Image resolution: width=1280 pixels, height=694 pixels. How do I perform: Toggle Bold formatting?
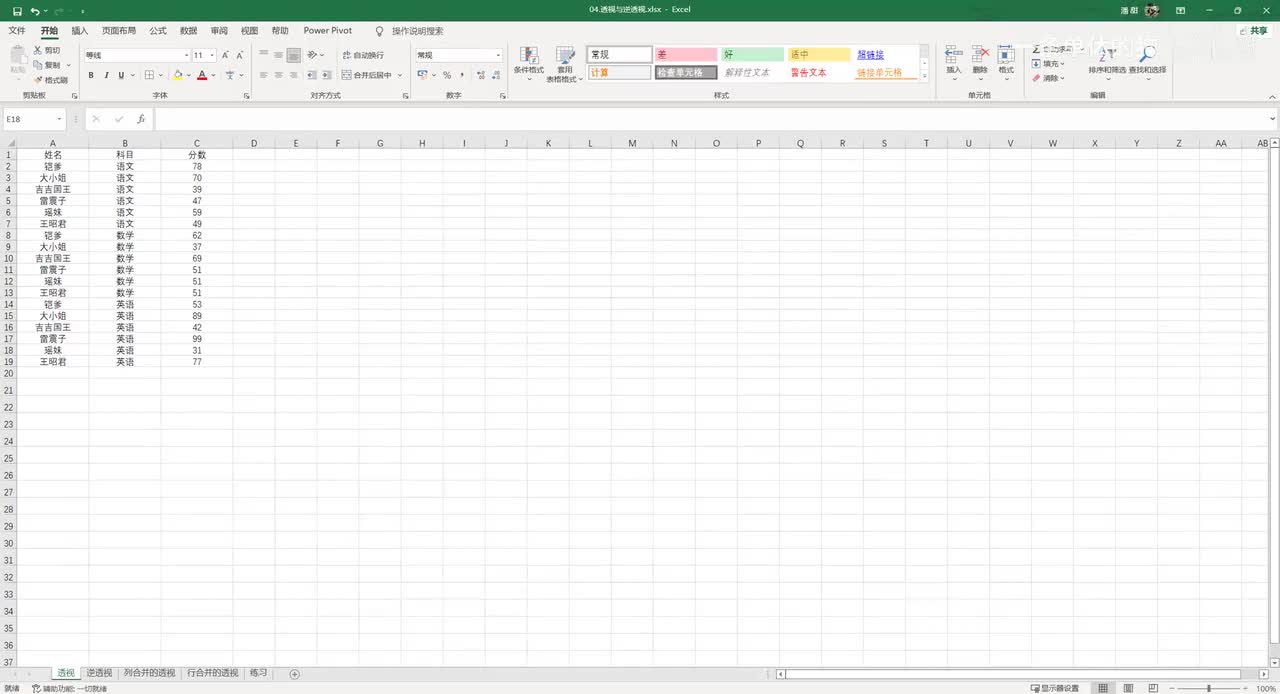point(91,75)
